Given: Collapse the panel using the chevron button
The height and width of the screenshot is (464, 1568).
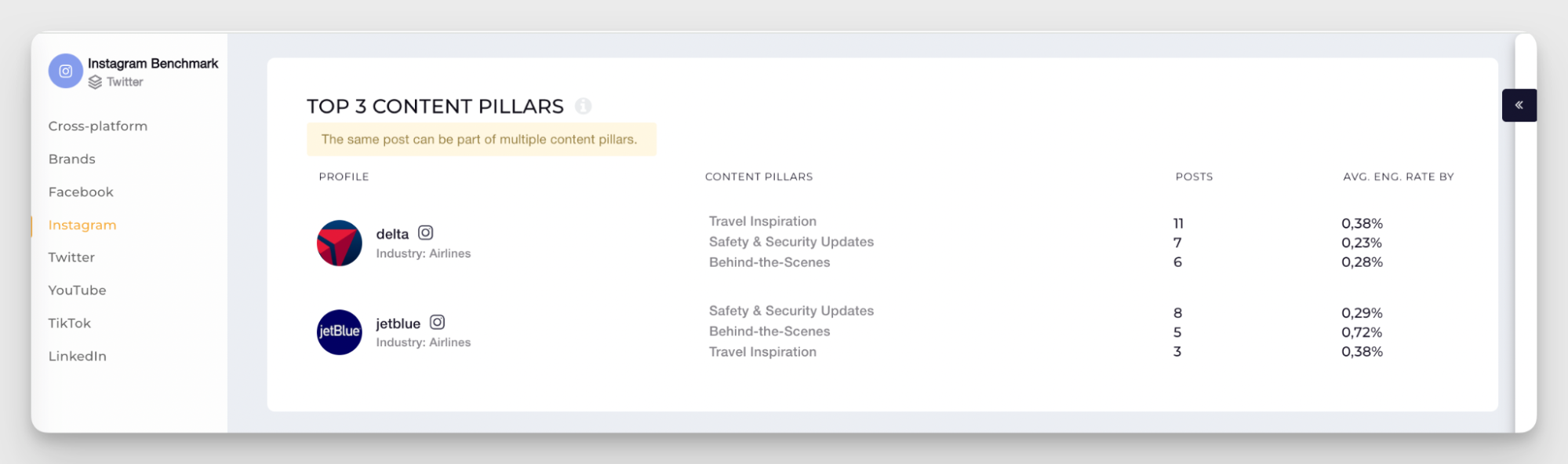Looking at the screenshot, I should tap(1519, 104).
